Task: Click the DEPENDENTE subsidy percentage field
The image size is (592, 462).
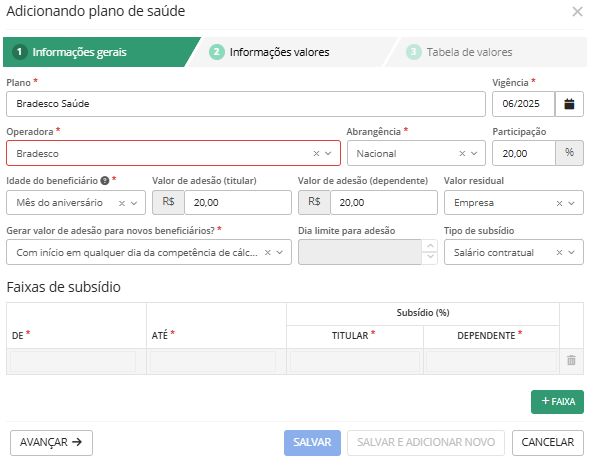Action: [x=491, y=361]
